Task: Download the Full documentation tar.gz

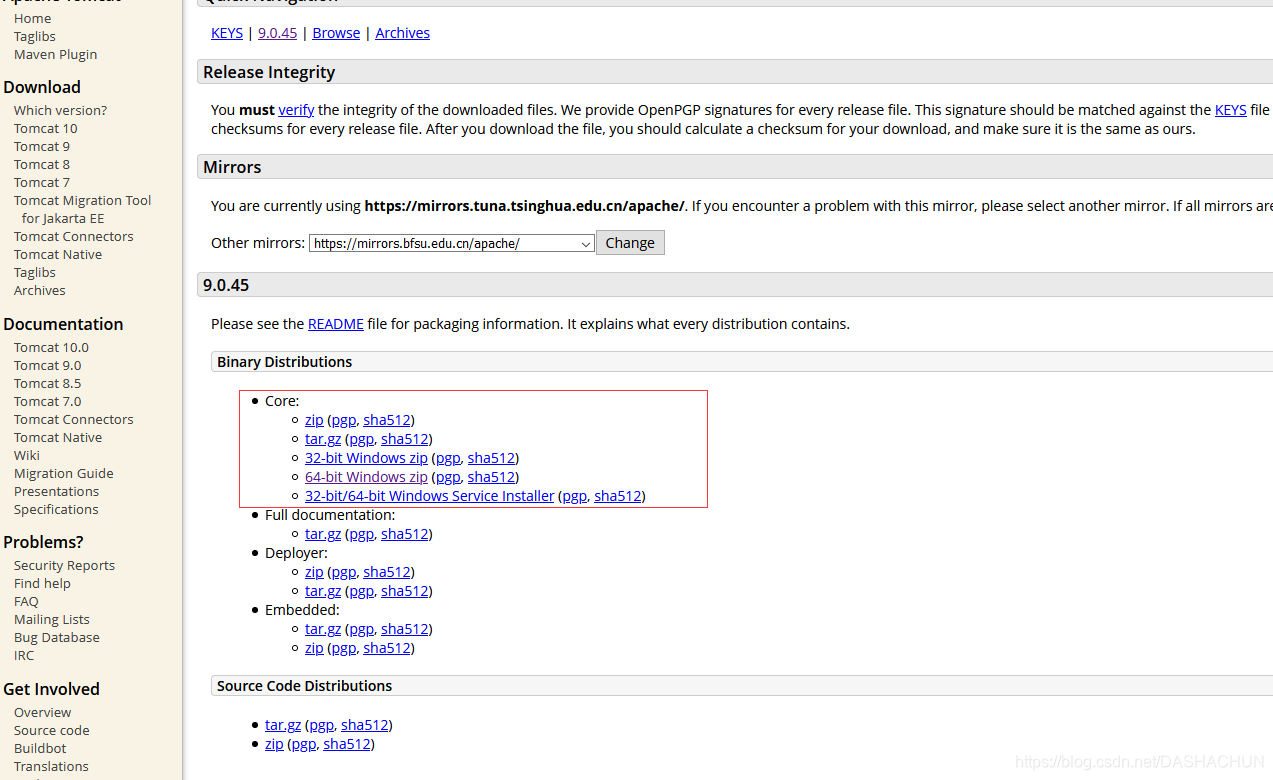Action: point(323,534)
